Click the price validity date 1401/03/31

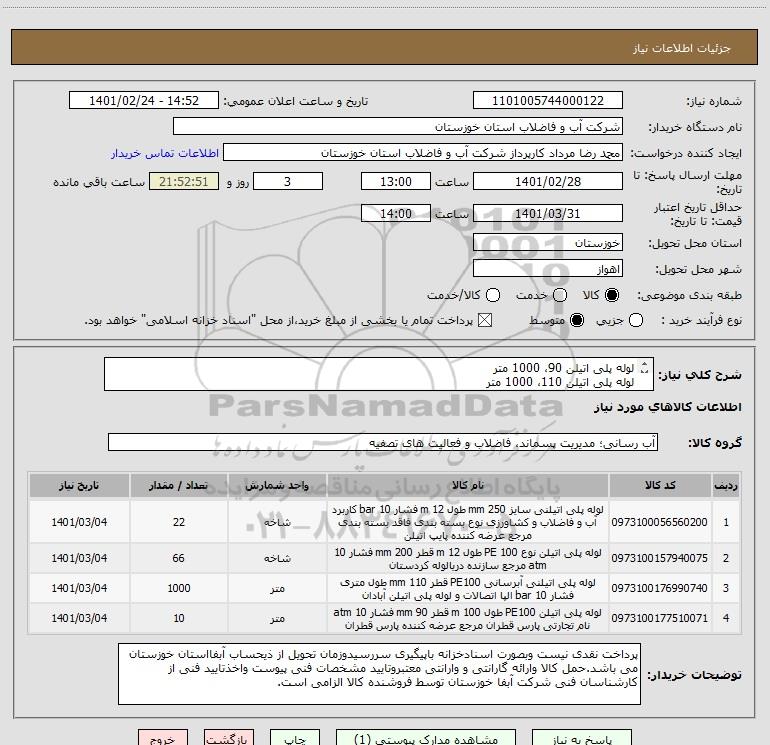[x=548, y=213]
